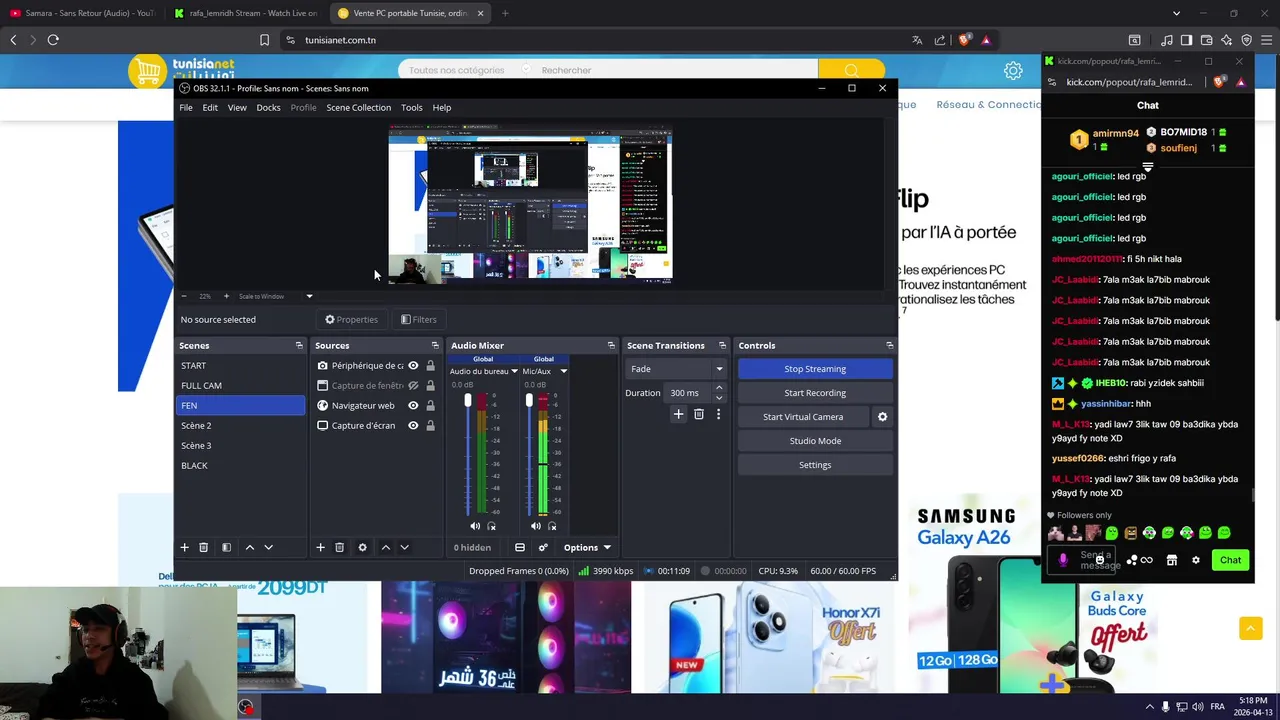Toggle monitoring headphone icon for Mic/Aux
1280x720 pixels.
pyautogui.click(x=552, y=526)
